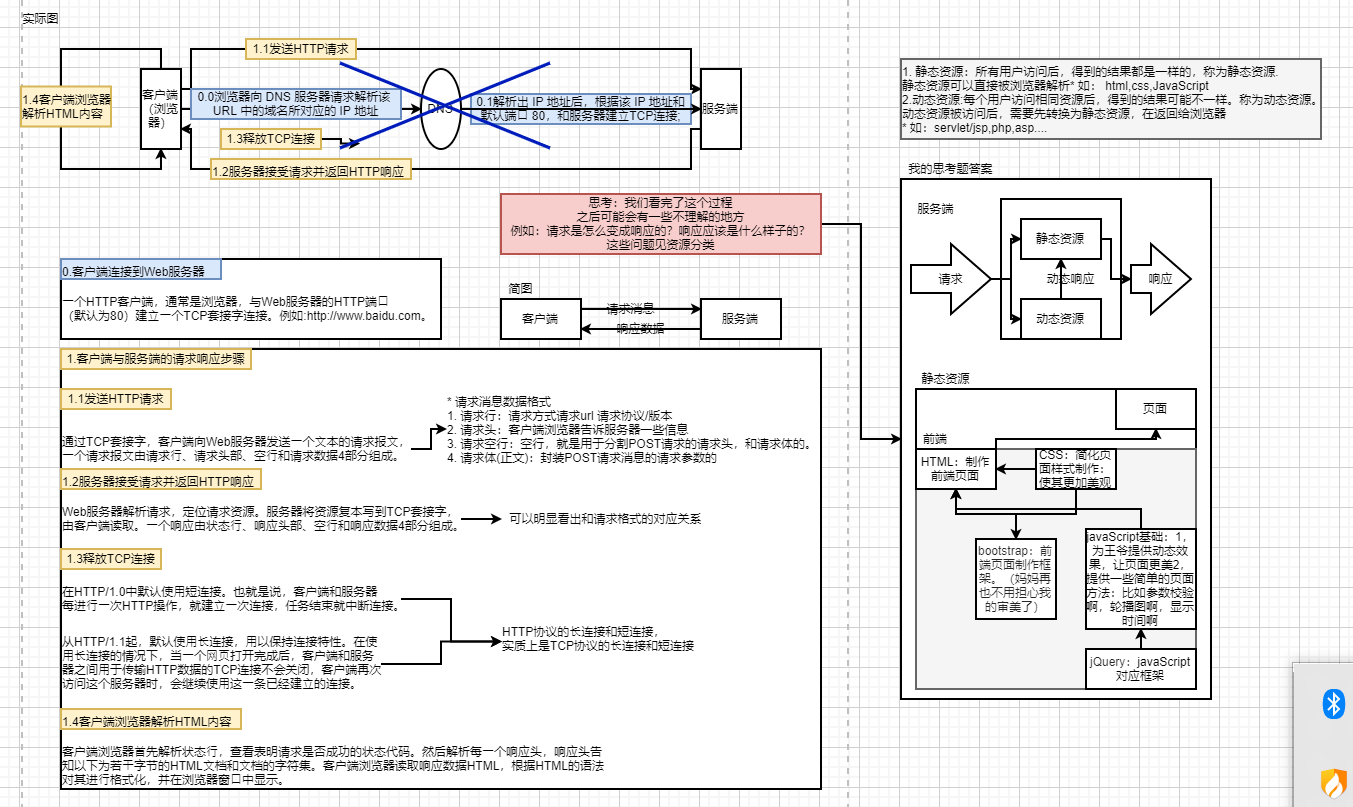Click the 1.1发送HTTP请求 label
1353x807 pixels.
coord(299,48)
